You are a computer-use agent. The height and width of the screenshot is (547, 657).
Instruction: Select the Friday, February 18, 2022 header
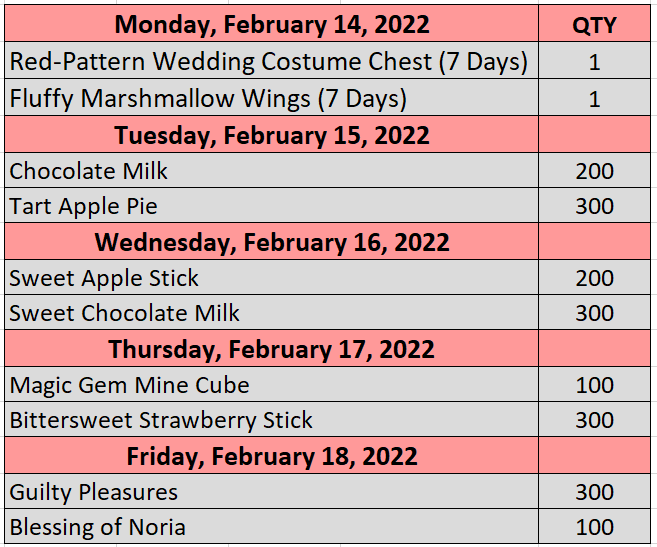[x=271, y=456]
